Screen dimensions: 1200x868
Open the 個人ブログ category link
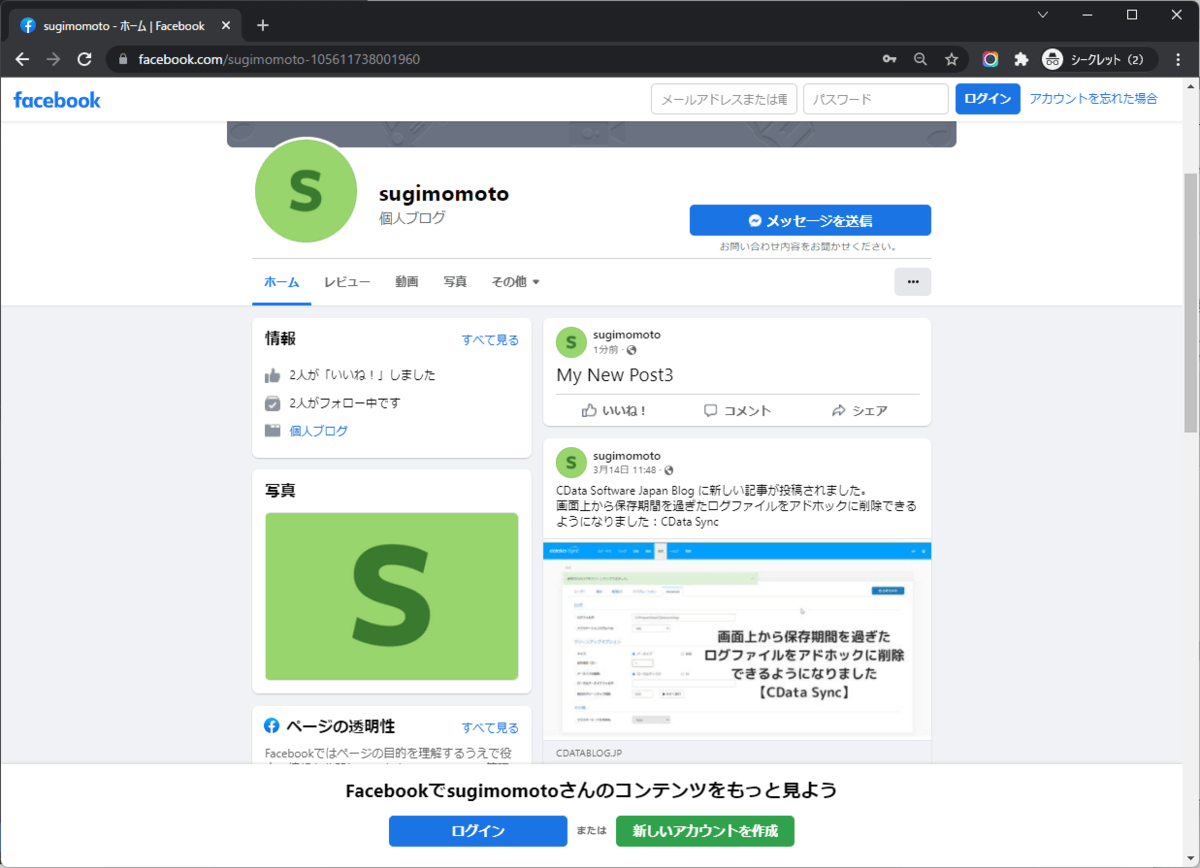click(319, 431)
